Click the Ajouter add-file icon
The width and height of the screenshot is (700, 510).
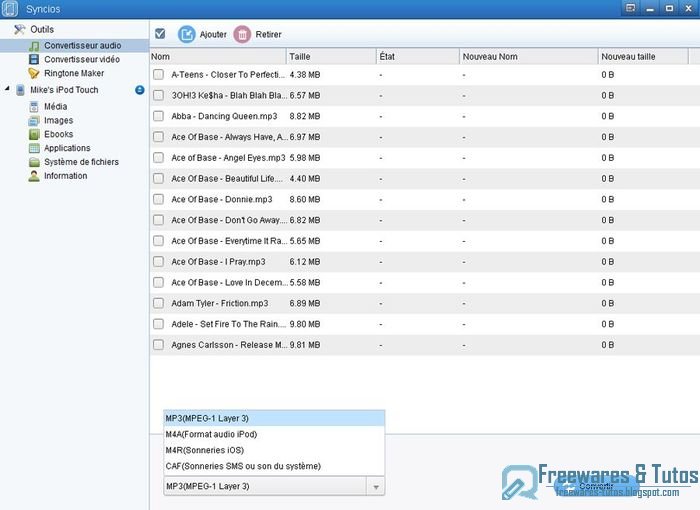click(187, 34)
